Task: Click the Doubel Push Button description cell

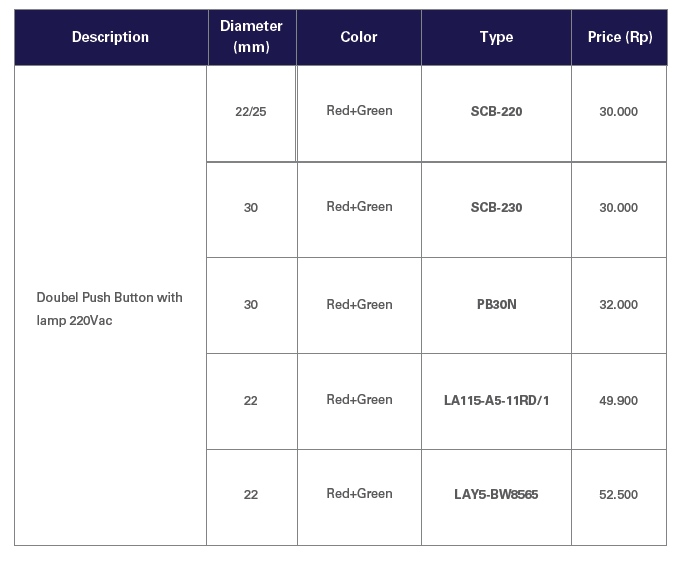Action: 110,306
